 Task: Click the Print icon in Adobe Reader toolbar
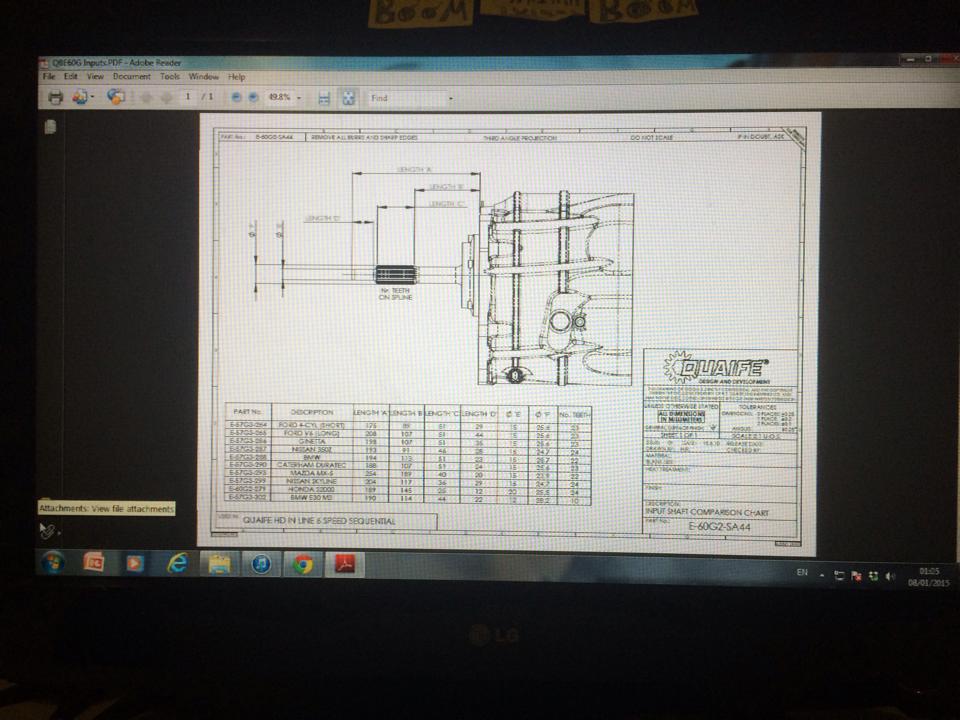tap(55, 97)
